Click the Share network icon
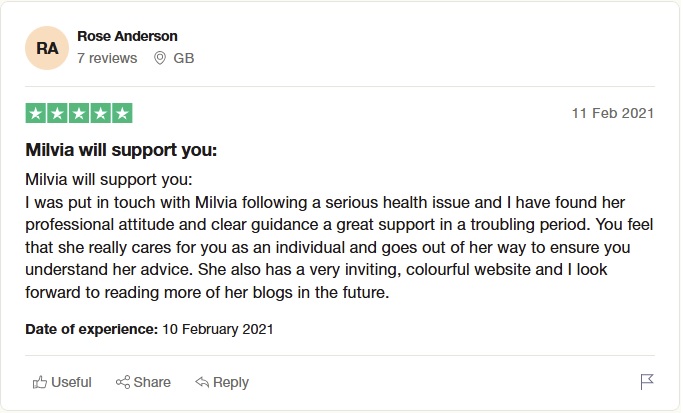The width and height of the screenshot is (683, 413). coord(123,382)
